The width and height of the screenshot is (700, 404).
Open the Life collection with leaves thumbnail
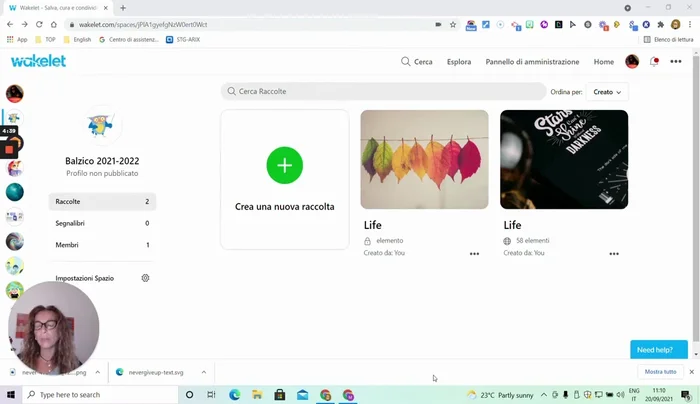click(x=424, y=160)
